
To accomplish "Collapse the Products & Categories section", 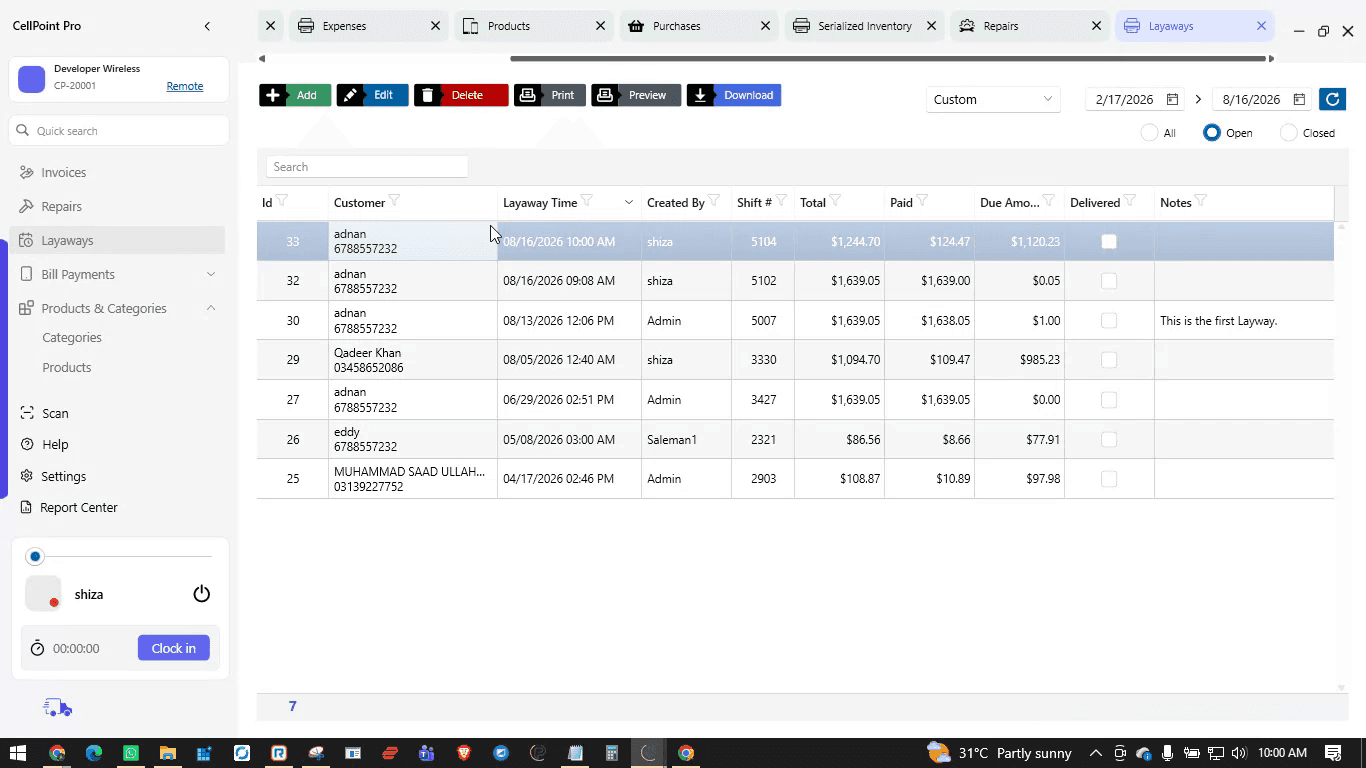I will [211, 308].
